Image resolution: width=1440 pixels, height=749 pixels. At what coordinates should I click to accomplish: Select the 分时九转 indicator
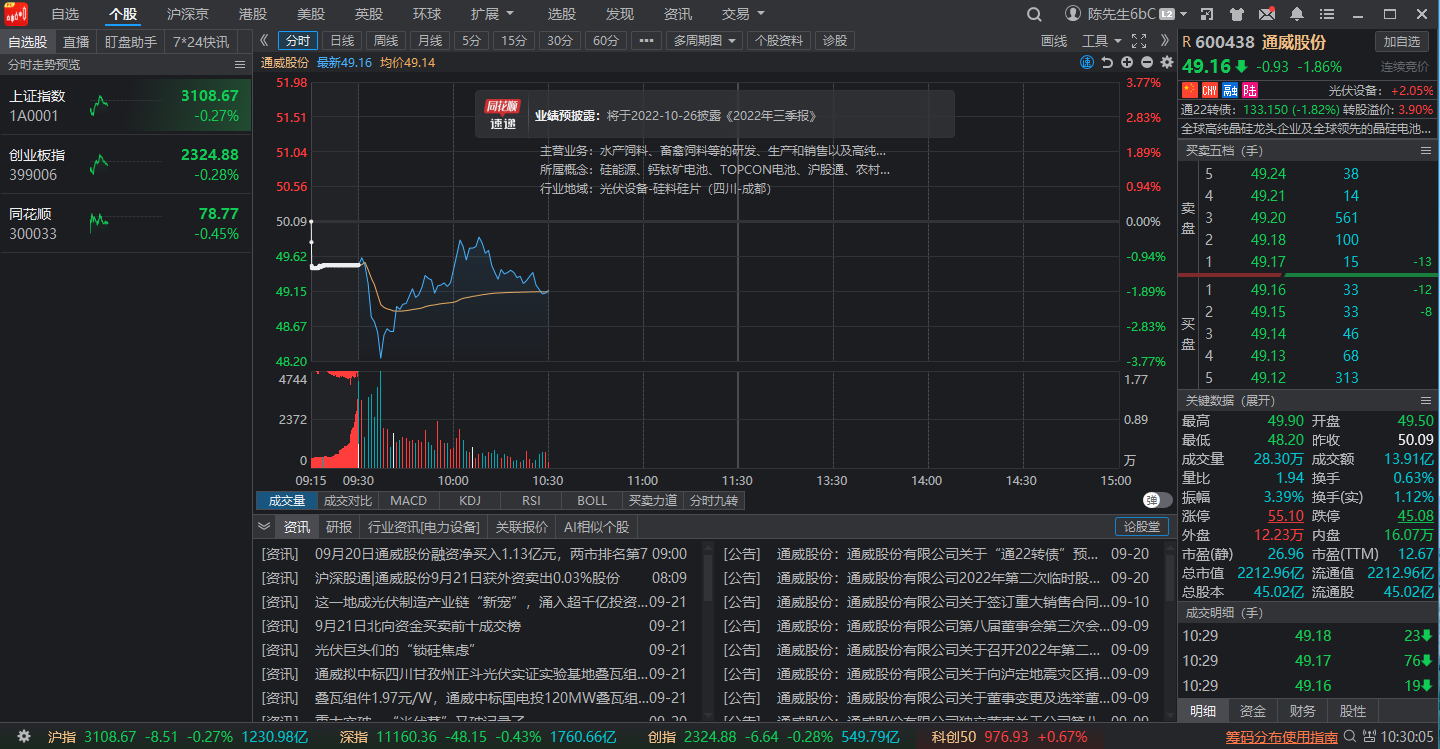point(714,501)
